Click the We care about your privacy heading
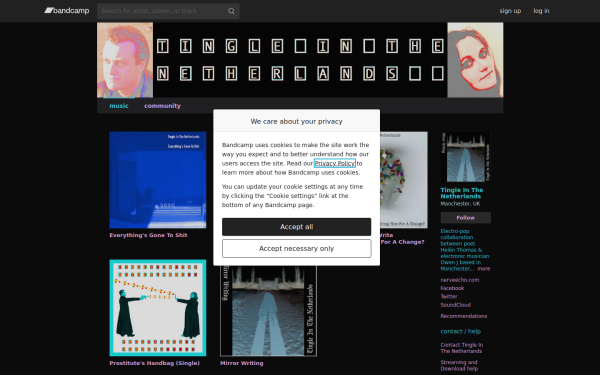The width and height of the screenshot is (600, 375). 297,121
